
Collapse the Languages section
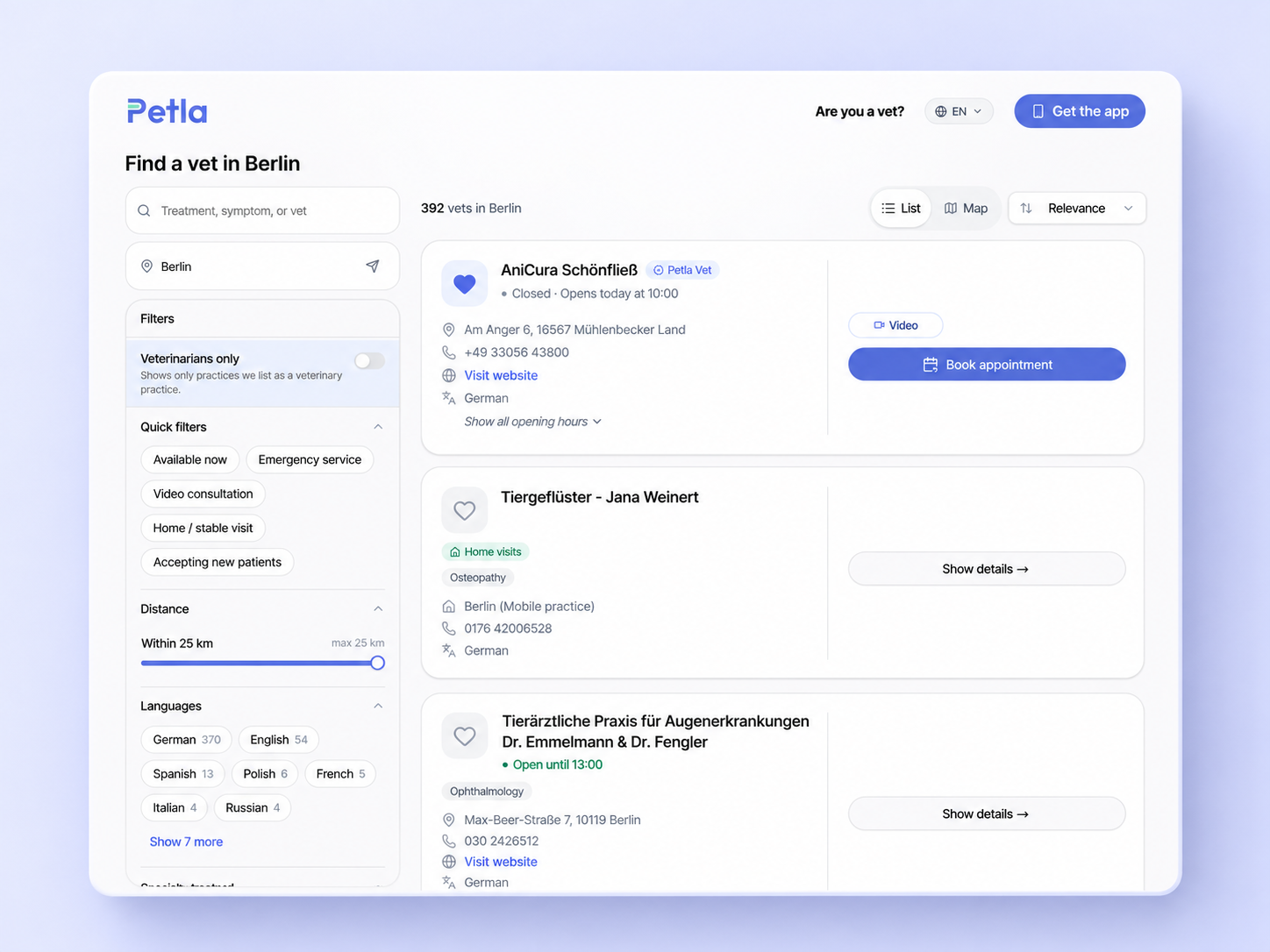coord(378,706)
